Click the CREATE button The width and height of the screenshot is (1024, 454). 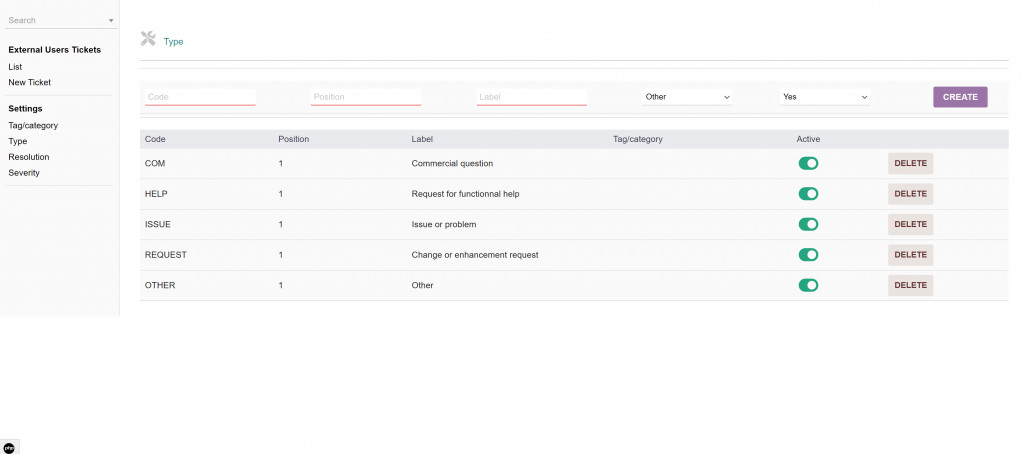pos(960,97)
